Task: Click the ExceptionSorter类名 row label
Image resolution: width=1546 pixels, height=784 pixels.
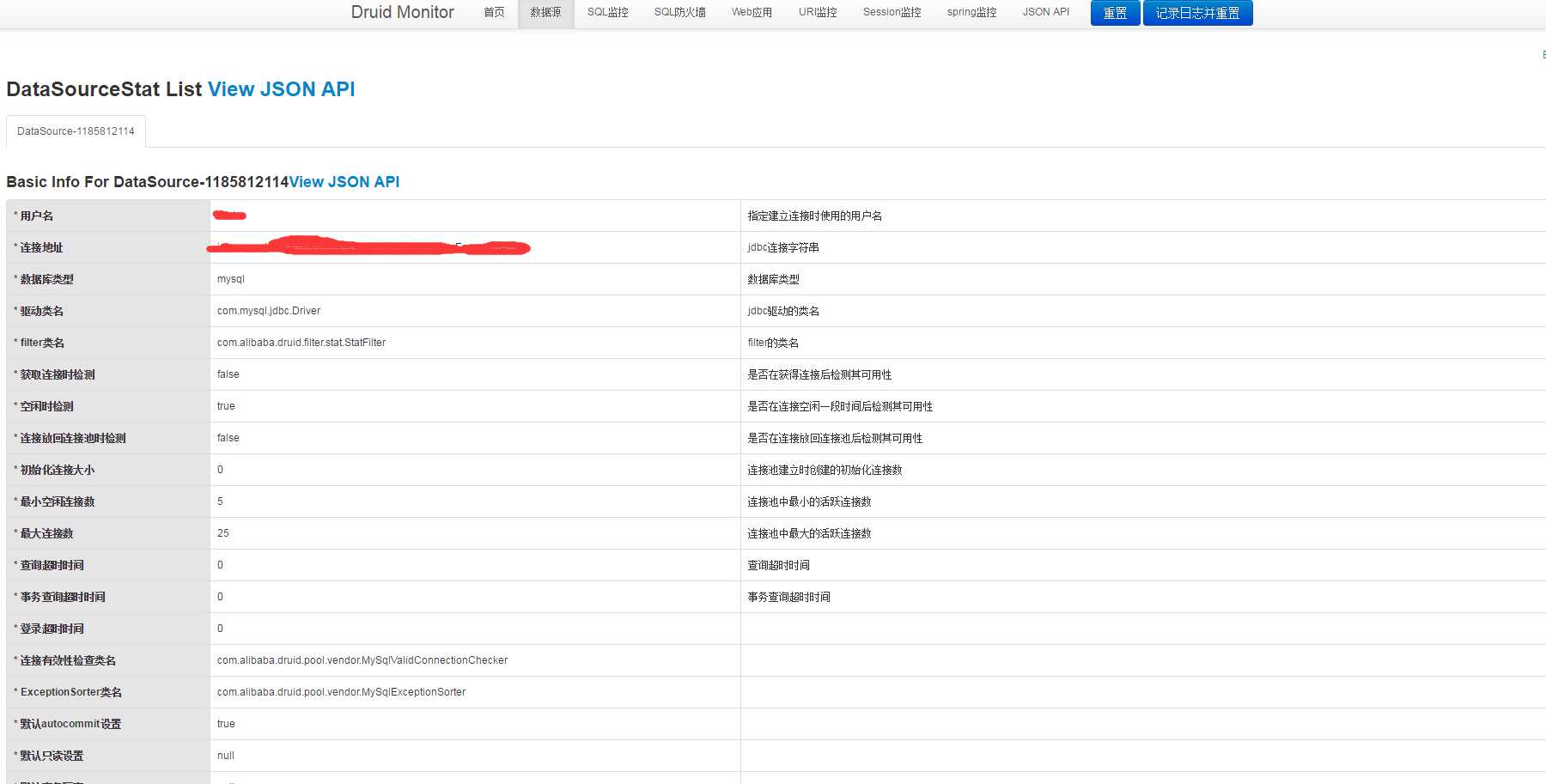Action: coord(71,692)
